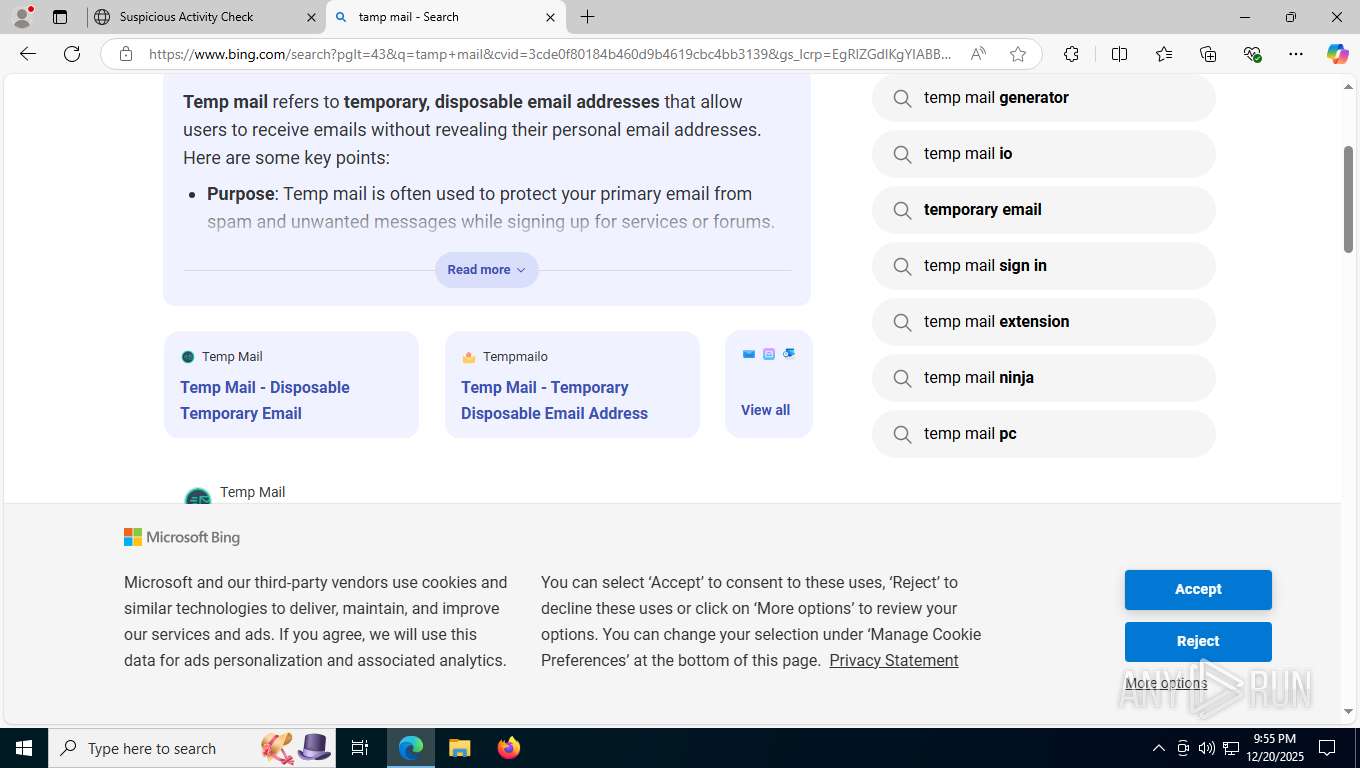1360x768 pixels.
Task: Select temp mail sign in suggestion
Action: tap(1044, 266)
